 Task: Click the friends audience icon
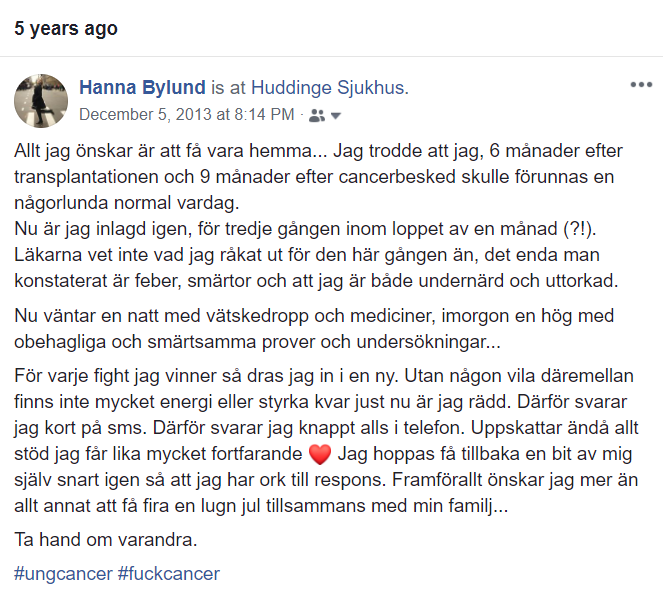(x=316, y=115)
